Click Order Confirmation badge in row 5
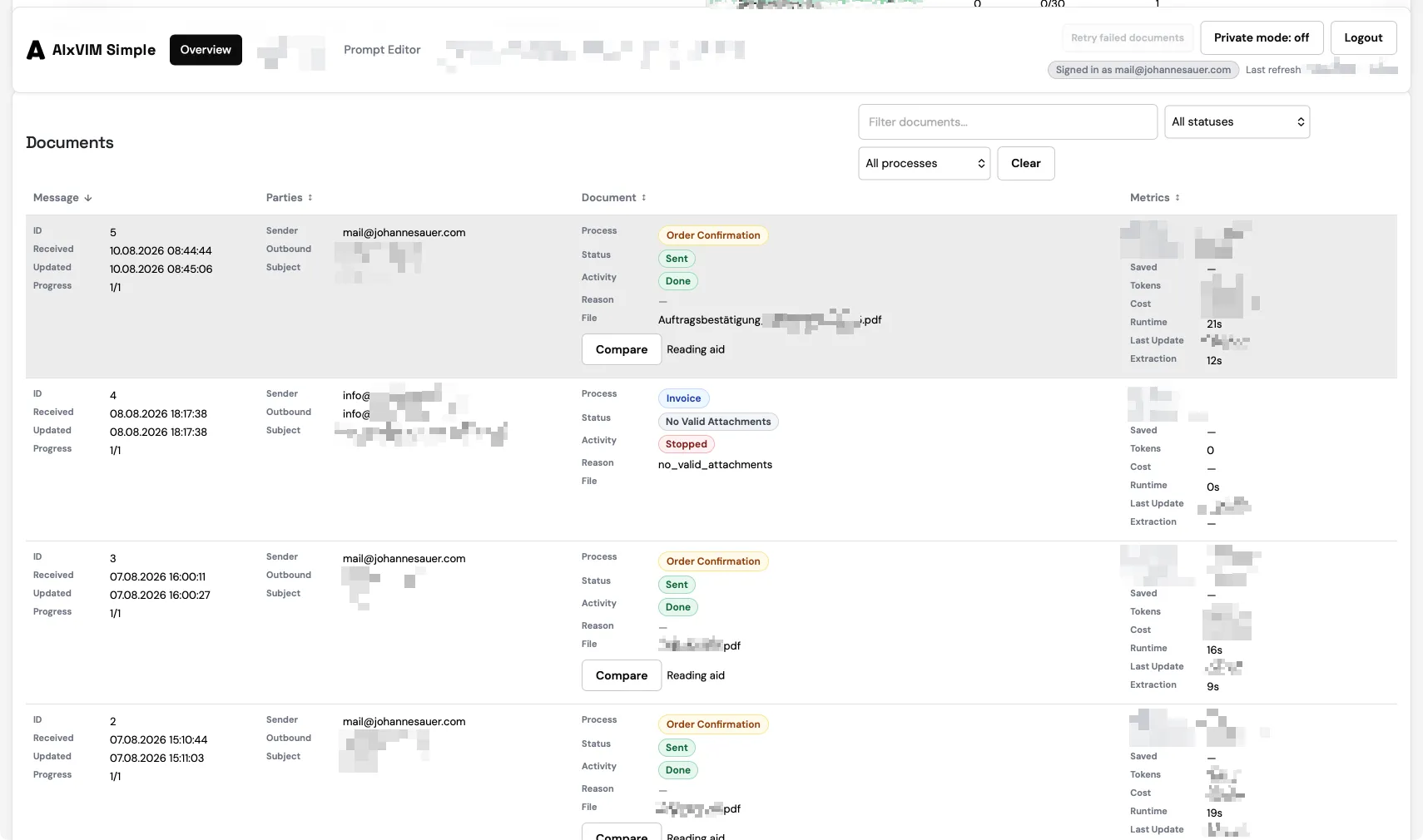This screenshot has width=1423, height=840. pyautogui.click(x=713, y=235)
